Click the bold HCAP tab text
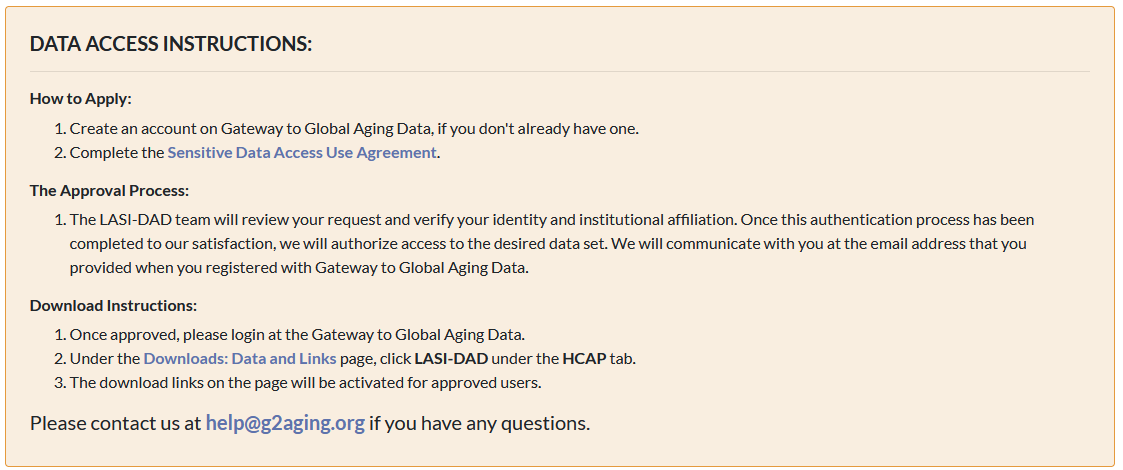 tap(584, 358)
